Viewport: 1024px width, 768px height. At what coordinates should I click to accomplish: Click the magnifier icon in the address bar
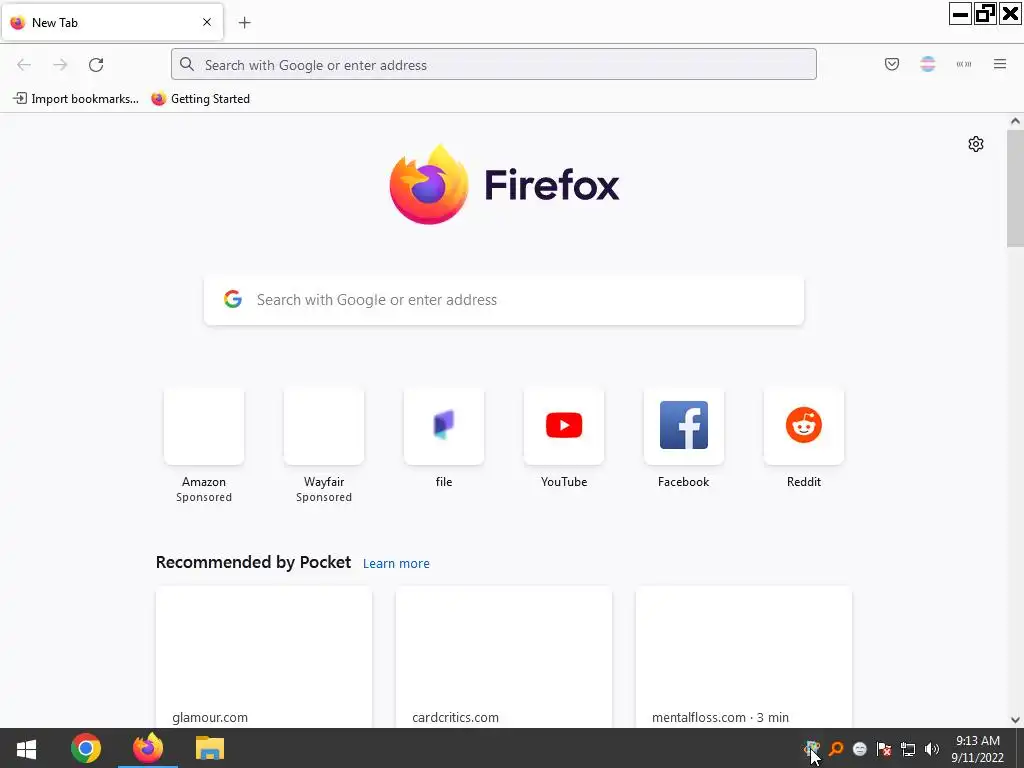tap(187, 64)
